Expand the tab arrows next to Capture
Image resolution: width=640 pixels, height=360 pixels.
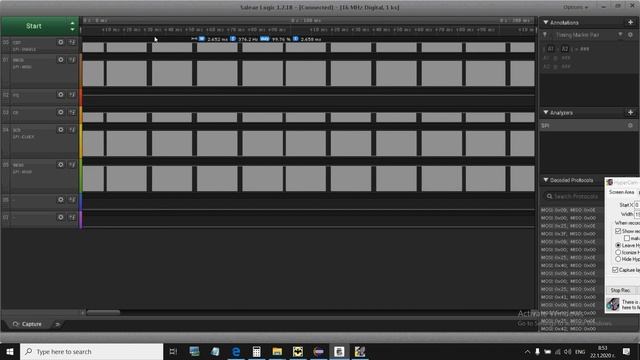pyautogui.click(x=58, y=324)
